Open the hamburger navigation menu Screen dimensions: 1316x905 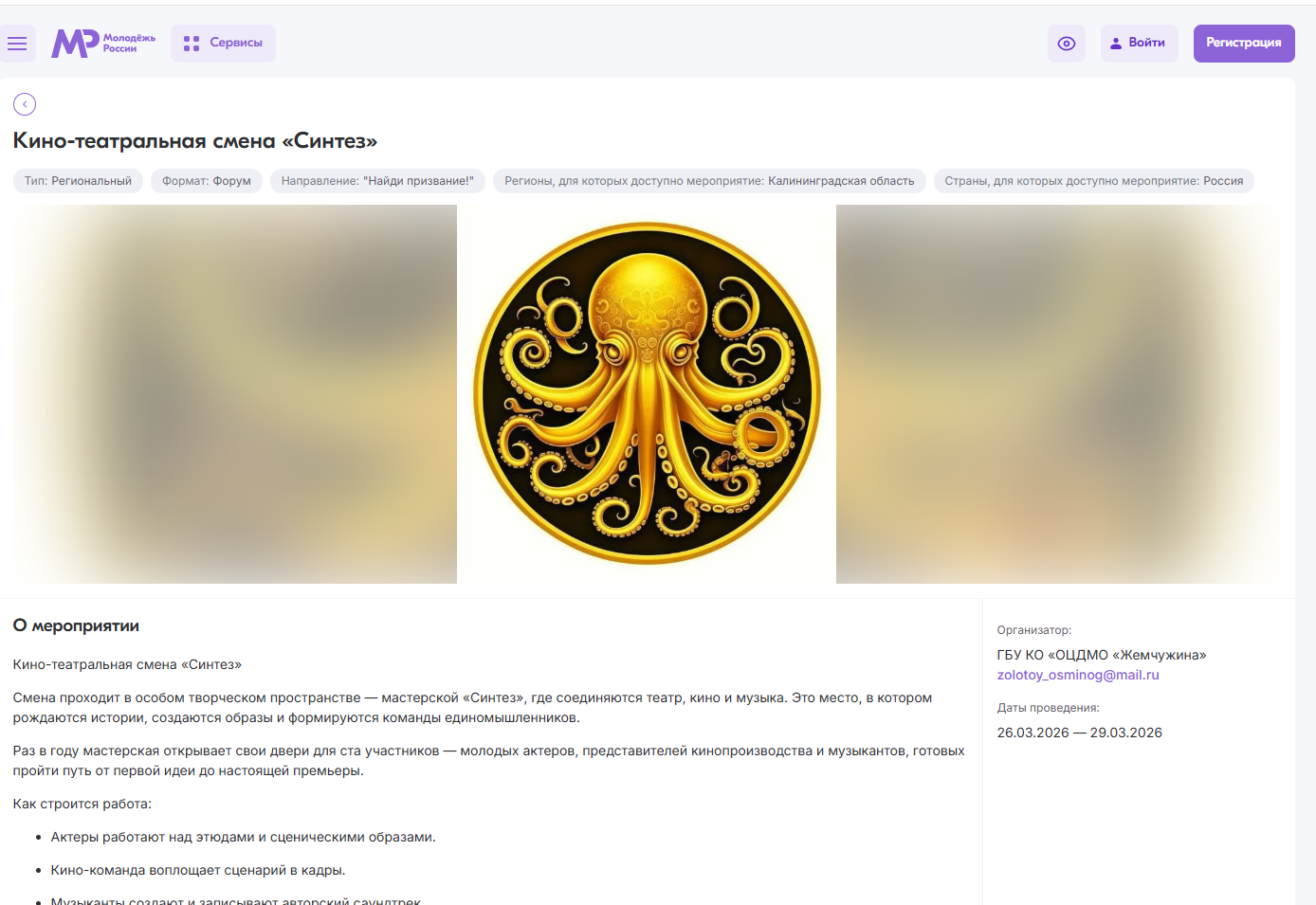point(17,44)
